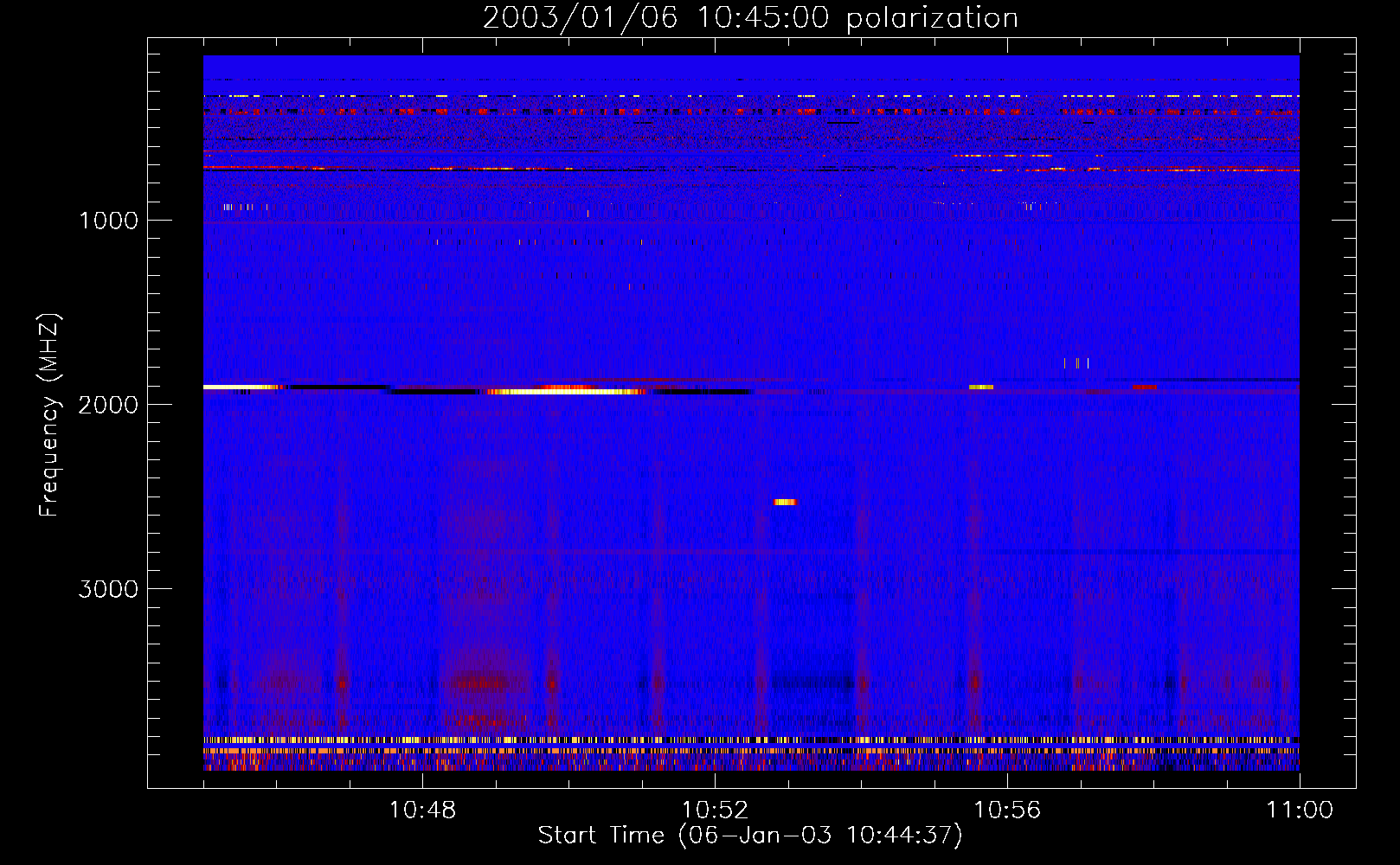This screenshot has width=1400, height=865.
Task: Click the bright yellow streak below the 2000 MHz line, between 10:48 and 10:52
Action: tap(567, 392)
